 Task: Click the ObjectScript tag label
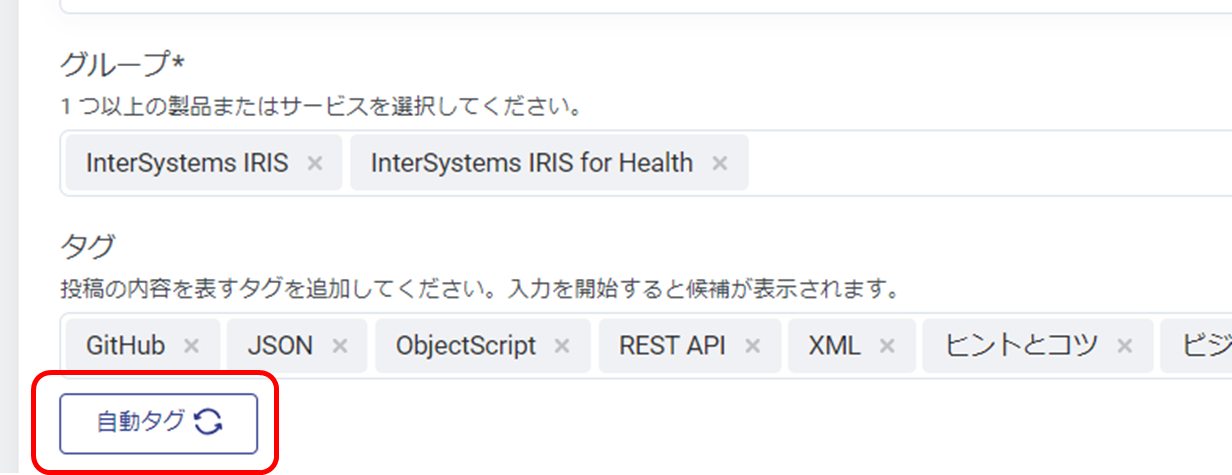click(466, 346)
